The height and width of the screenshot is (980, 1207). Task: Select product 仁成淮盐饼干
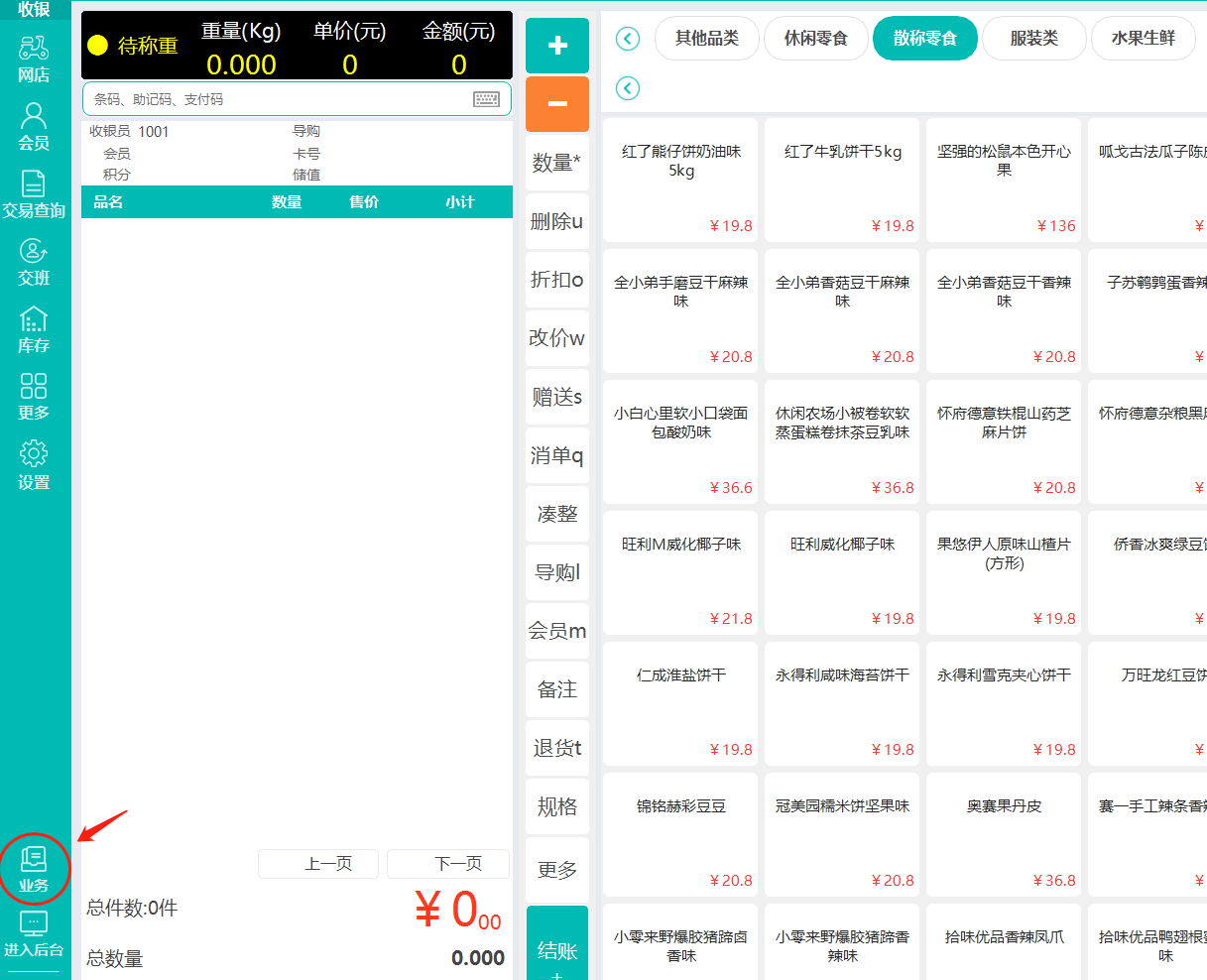click(x=680, y=704)
